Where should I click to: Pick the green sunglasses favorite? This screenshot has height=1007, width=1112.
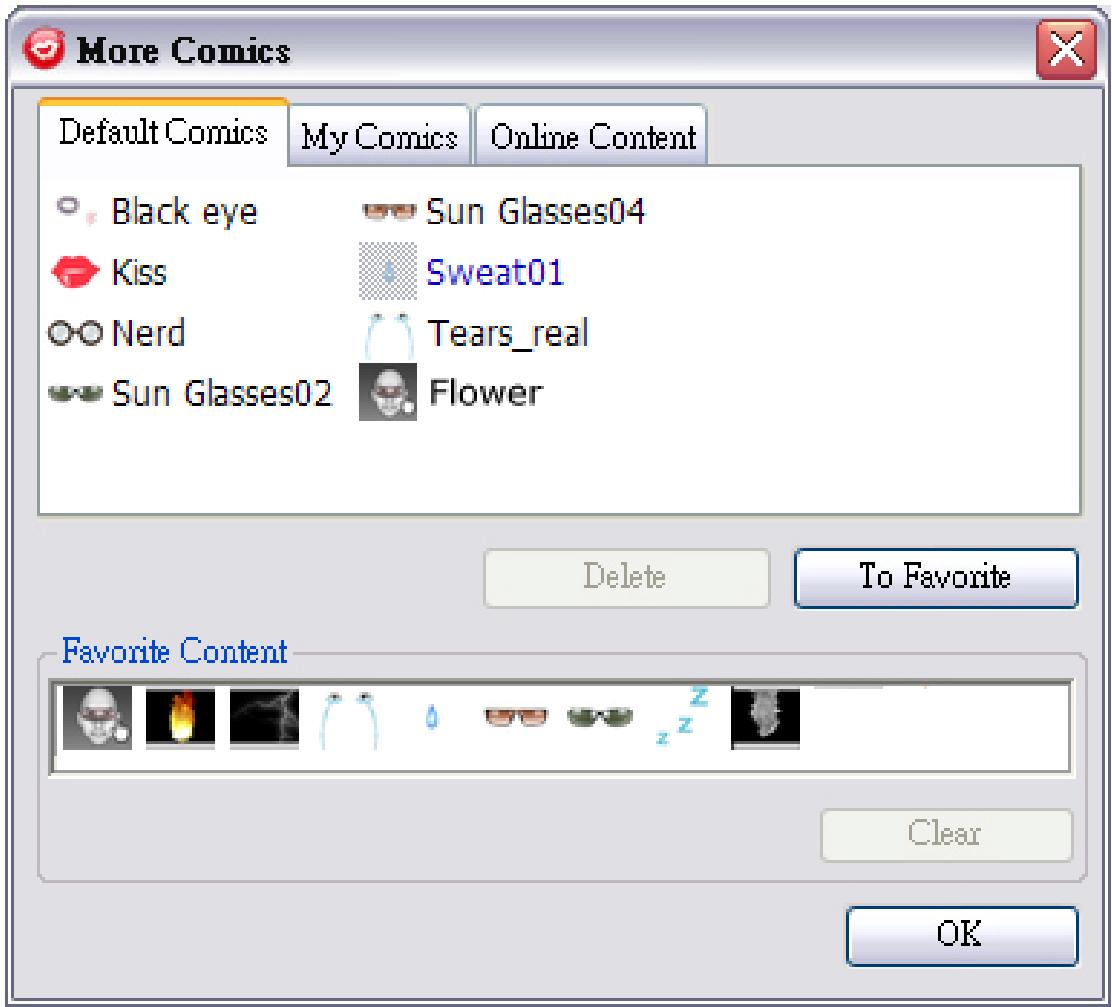point(600,717)
